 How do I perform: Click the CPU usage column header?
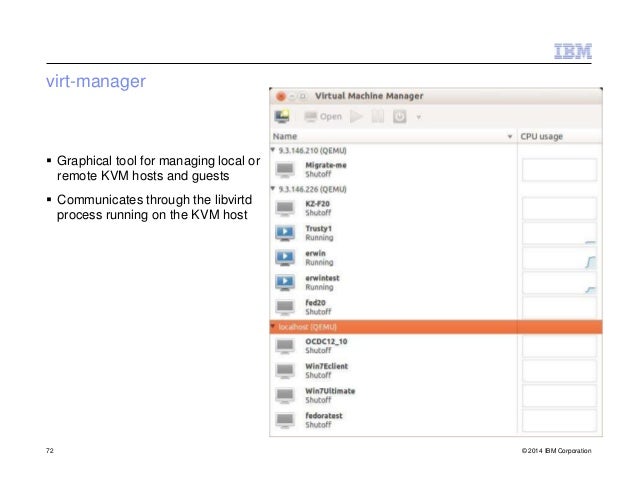tap(559, 136)
